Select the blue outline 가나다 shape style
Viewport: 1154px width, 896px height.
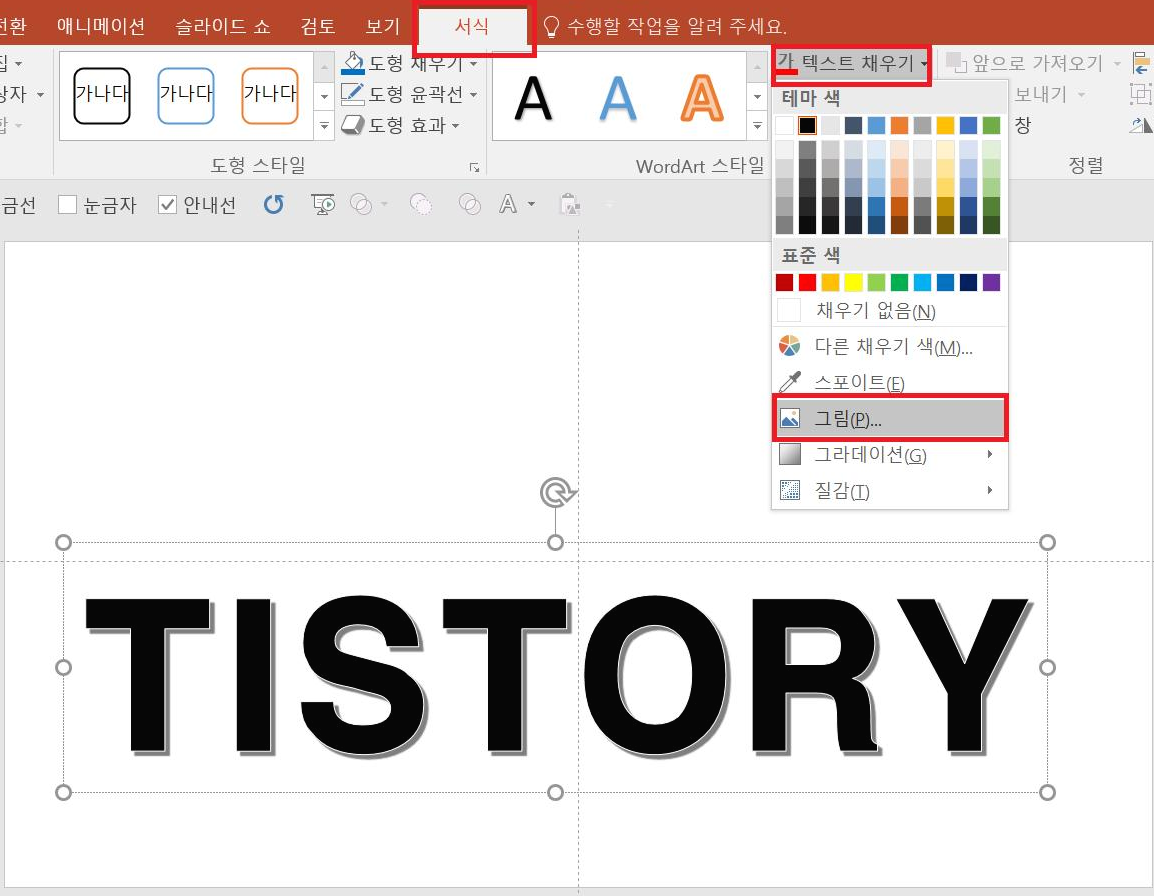(x=186, y=95)
